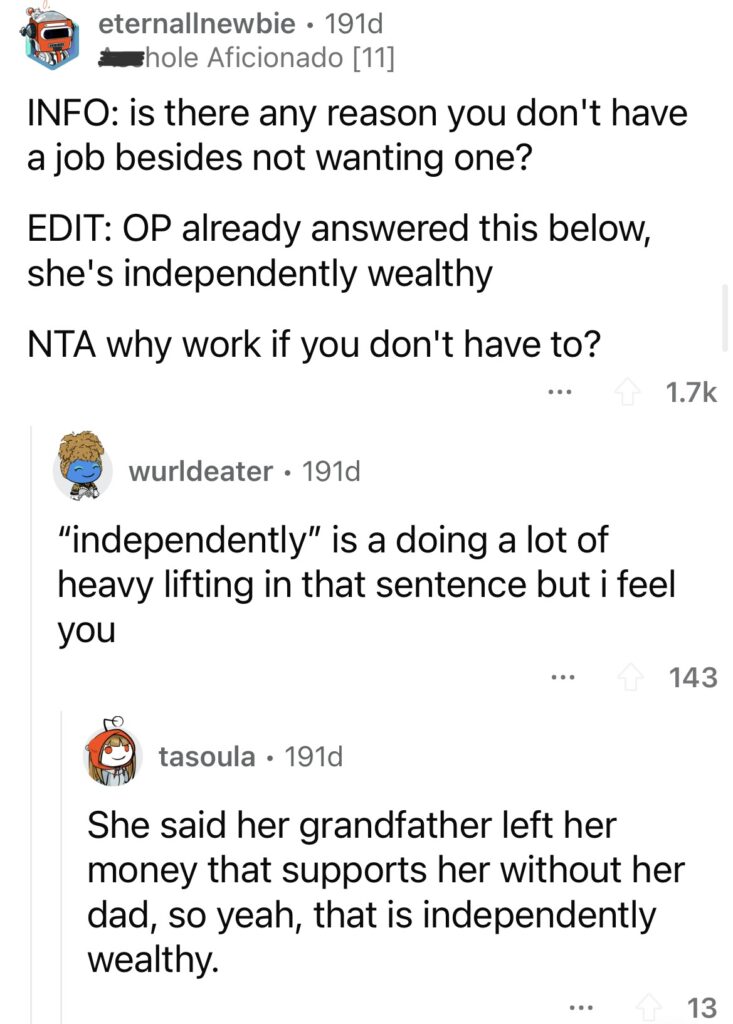The image size is (733, 1024).
Task: Tap the 191d timestamp beside tasoula
Action: coord(314,757)
